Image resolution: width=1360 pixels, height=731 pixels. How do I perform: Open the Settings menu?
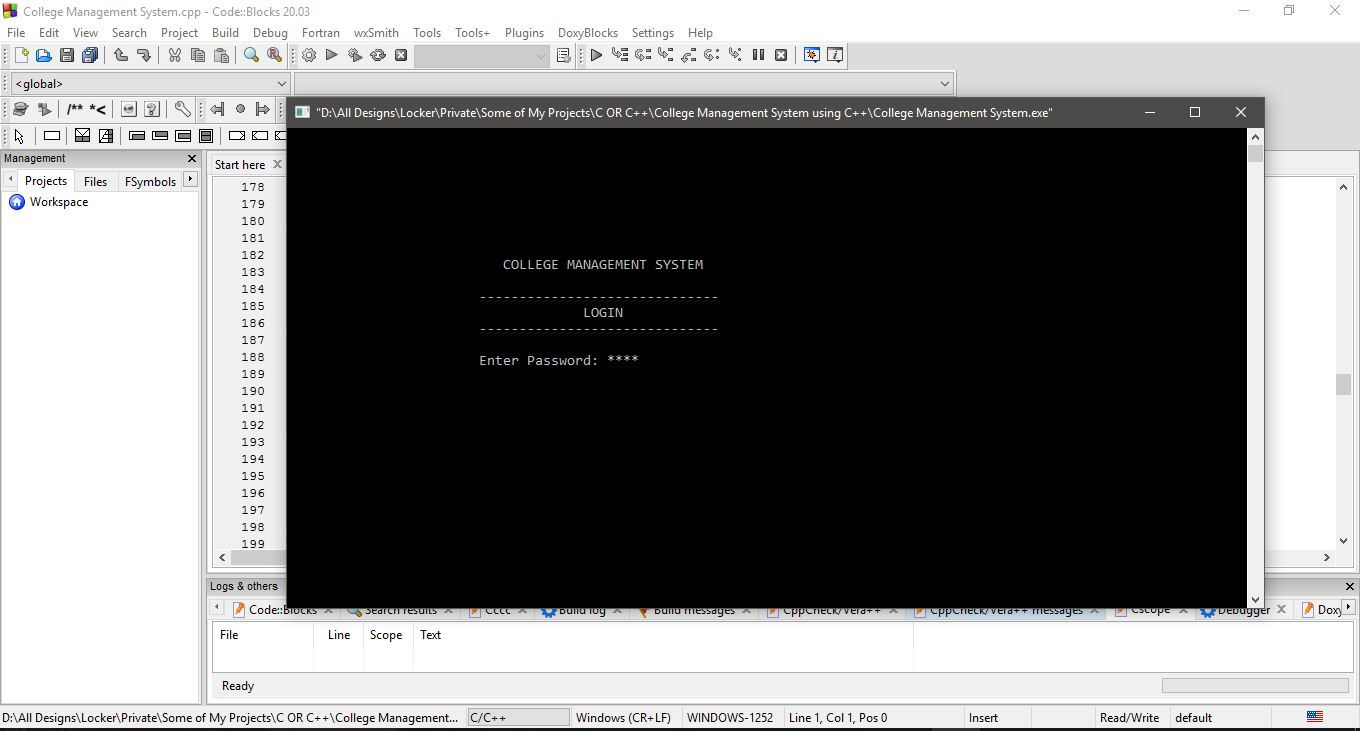tap(652, 33)
